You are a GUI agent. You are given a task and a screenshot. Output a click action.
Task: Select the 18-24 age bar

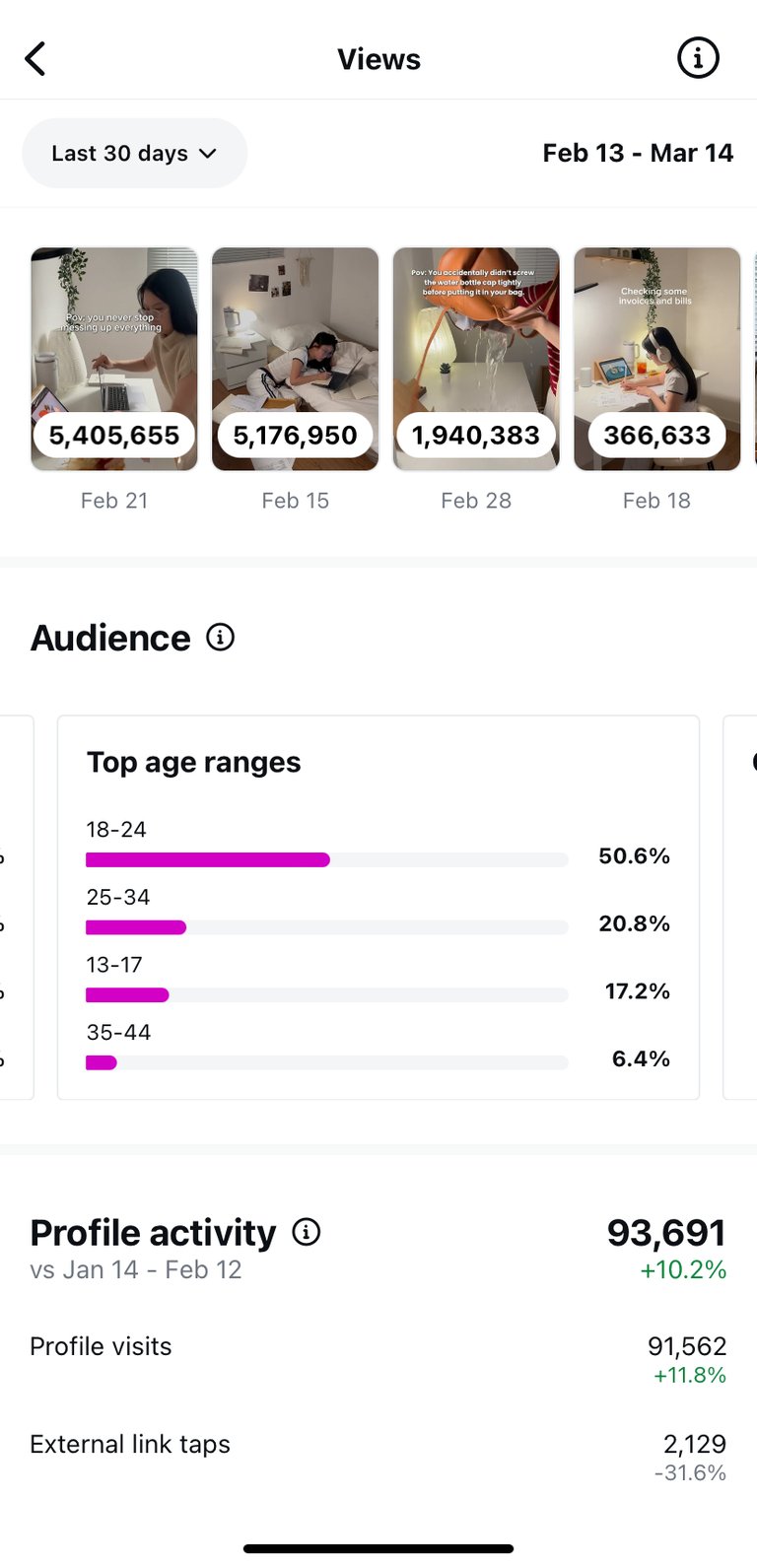tap(327, 859)
